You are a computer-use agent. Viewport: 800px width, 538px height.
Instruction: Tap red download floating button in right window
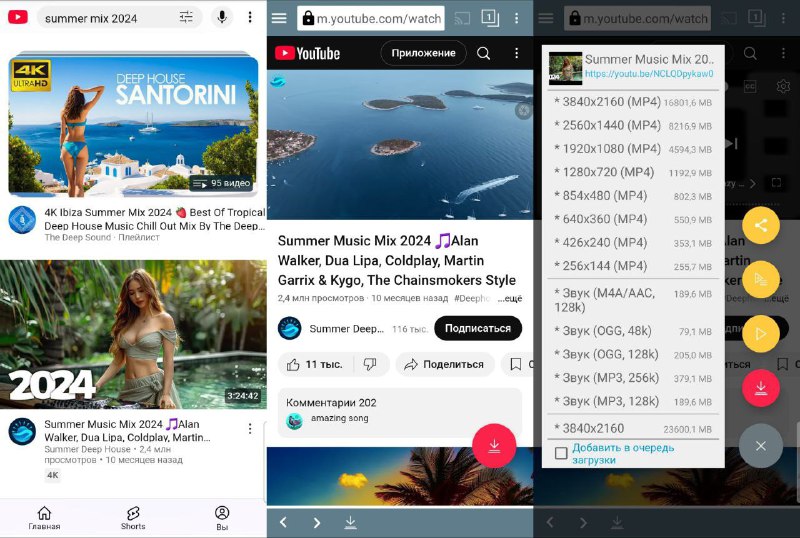pyautogui.click(x=761, y=388)
